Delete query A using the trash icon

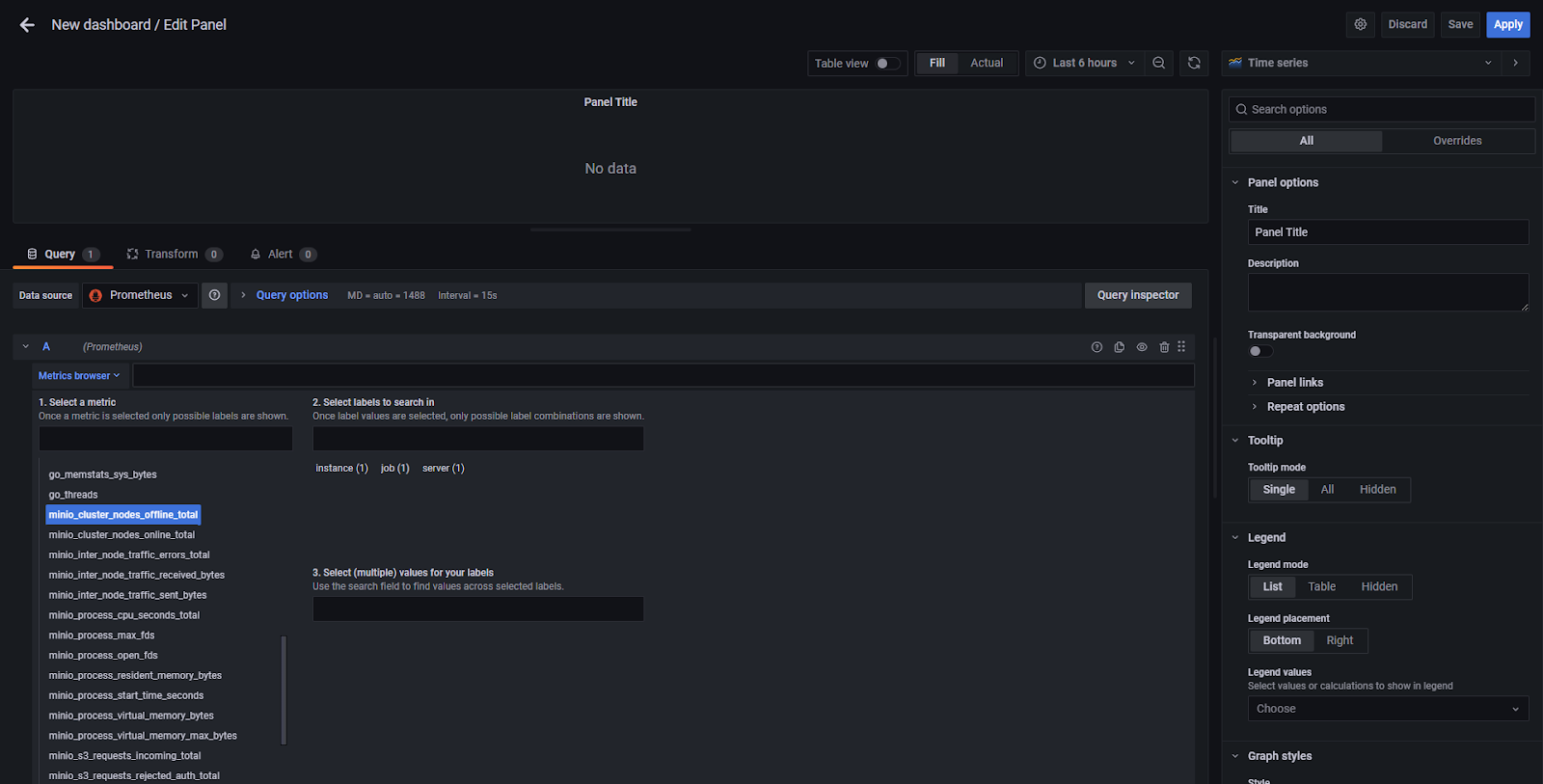[1164, 347]
